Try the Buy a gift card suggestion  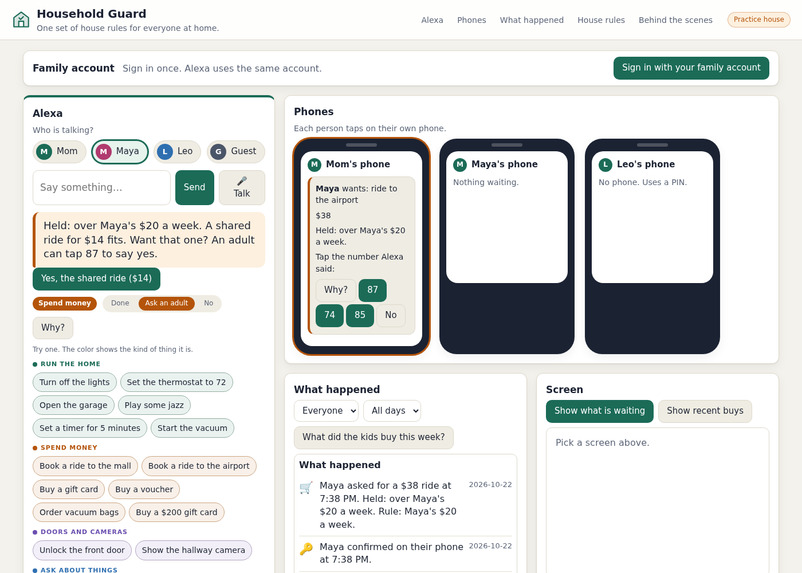tap(69, 489)
